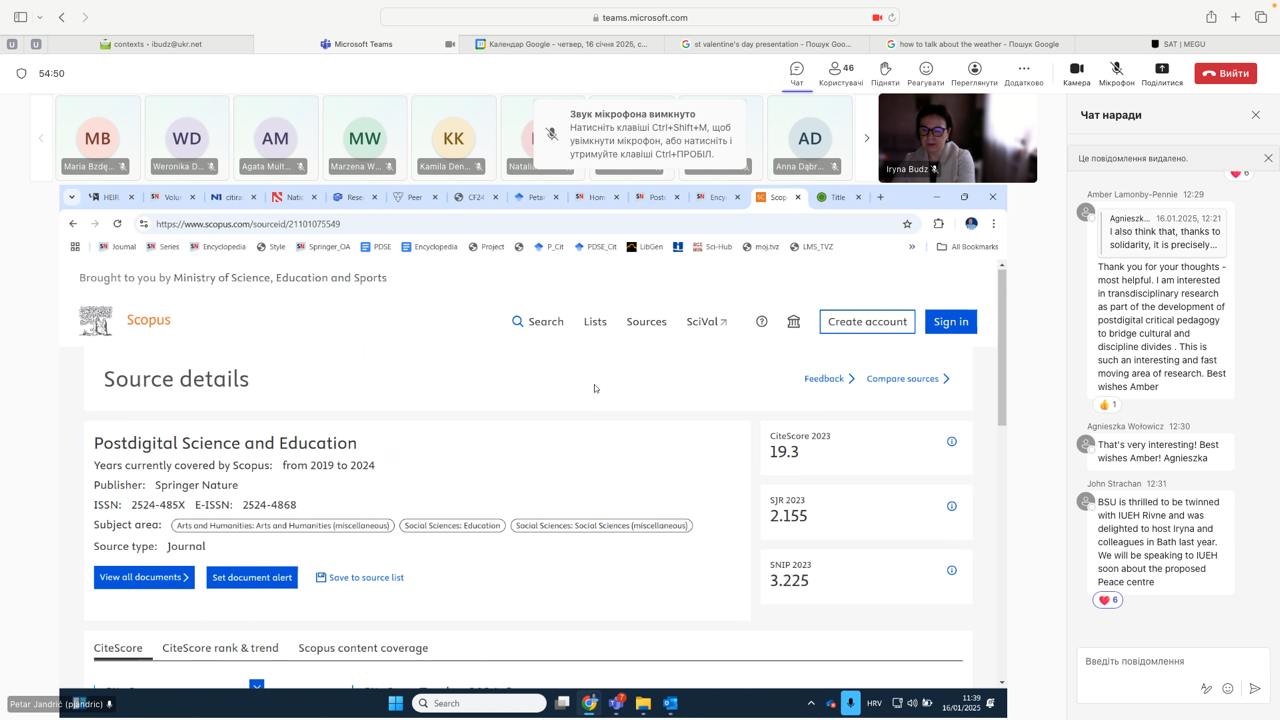Open the All Bookmarks folder

point(967,246)
